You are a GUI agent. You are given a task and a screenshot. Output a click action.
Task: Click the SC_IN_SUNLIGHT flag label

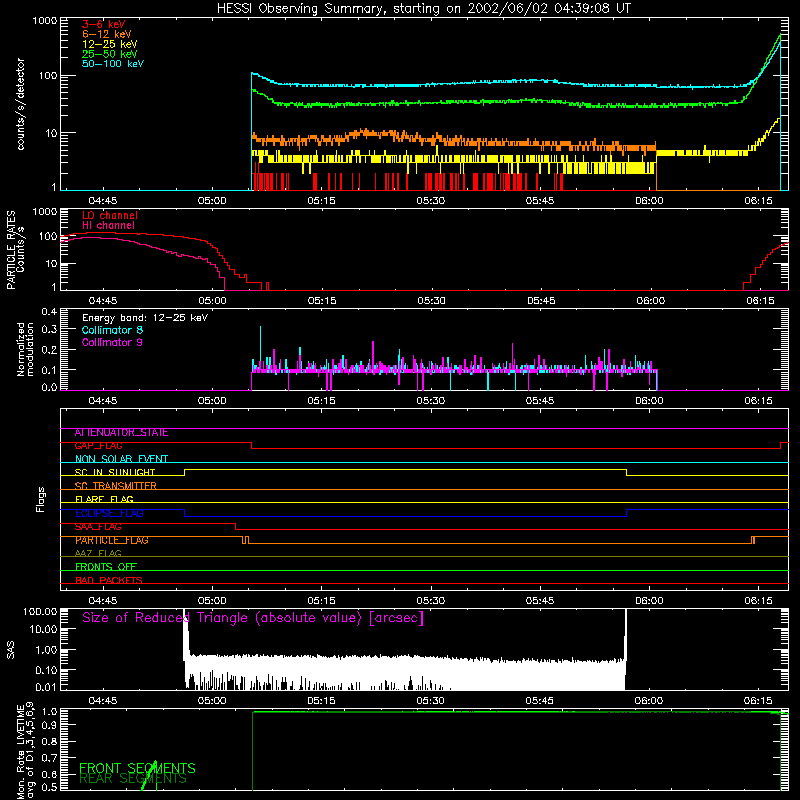[115, 472]
